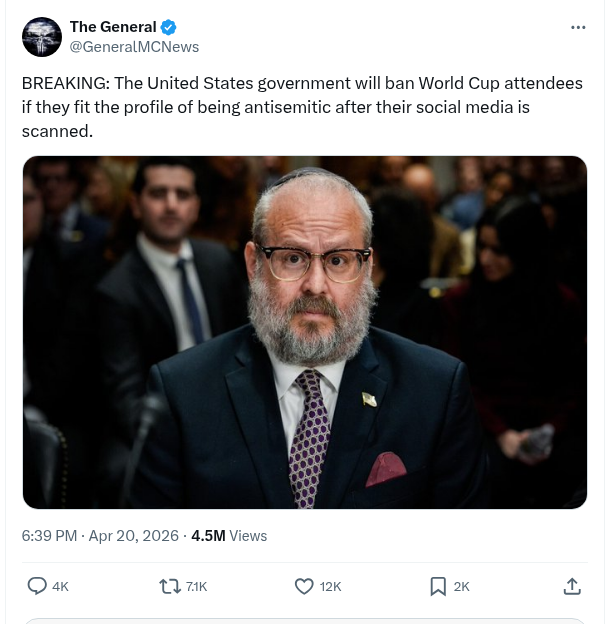Viewport: 608px width, 624px height.
Task: Visit the @GeneralMCNews handle link
Action: 134,47
